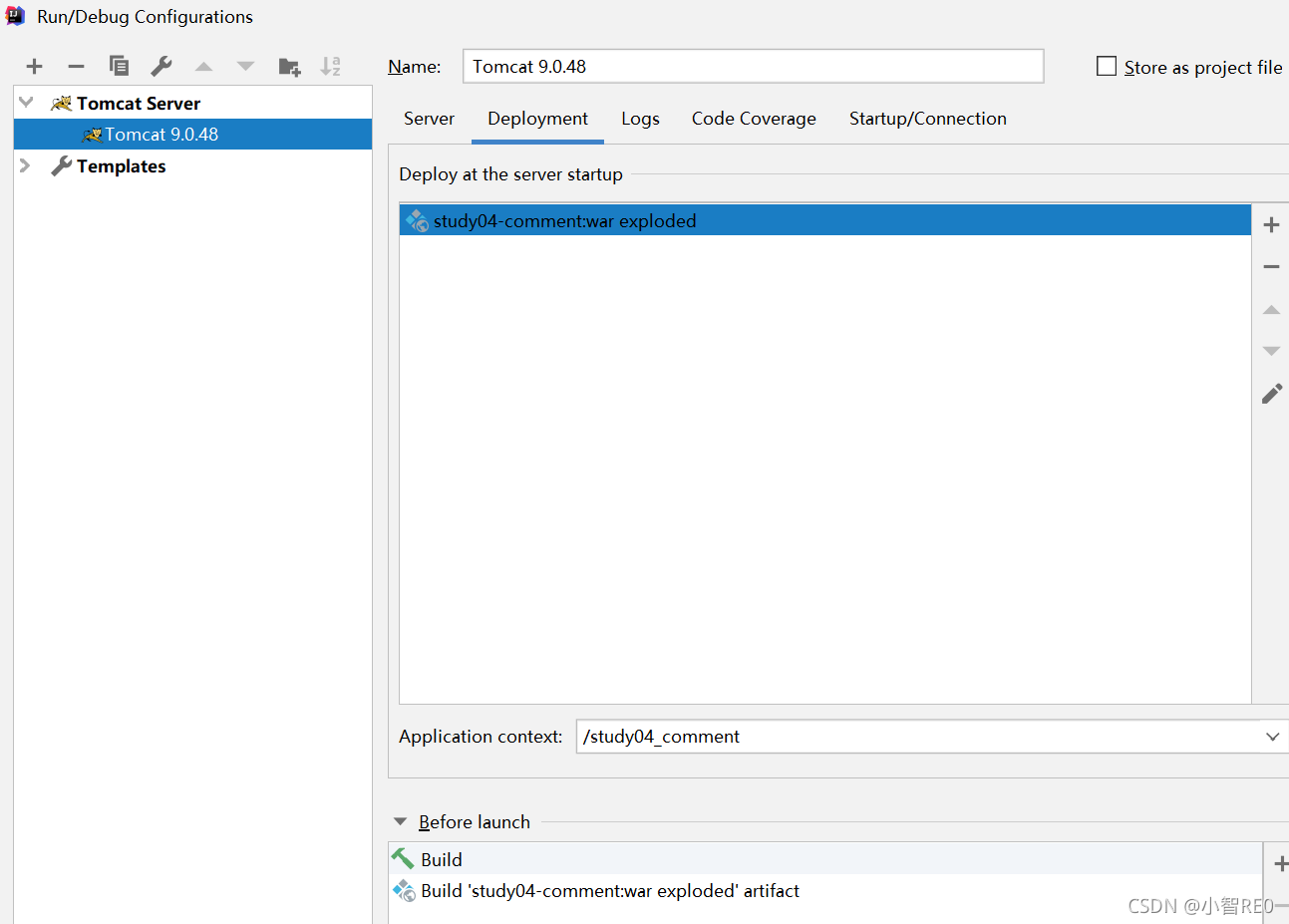
Task: Click the Tomcat Server cat icon
Action: coord(61,103)
